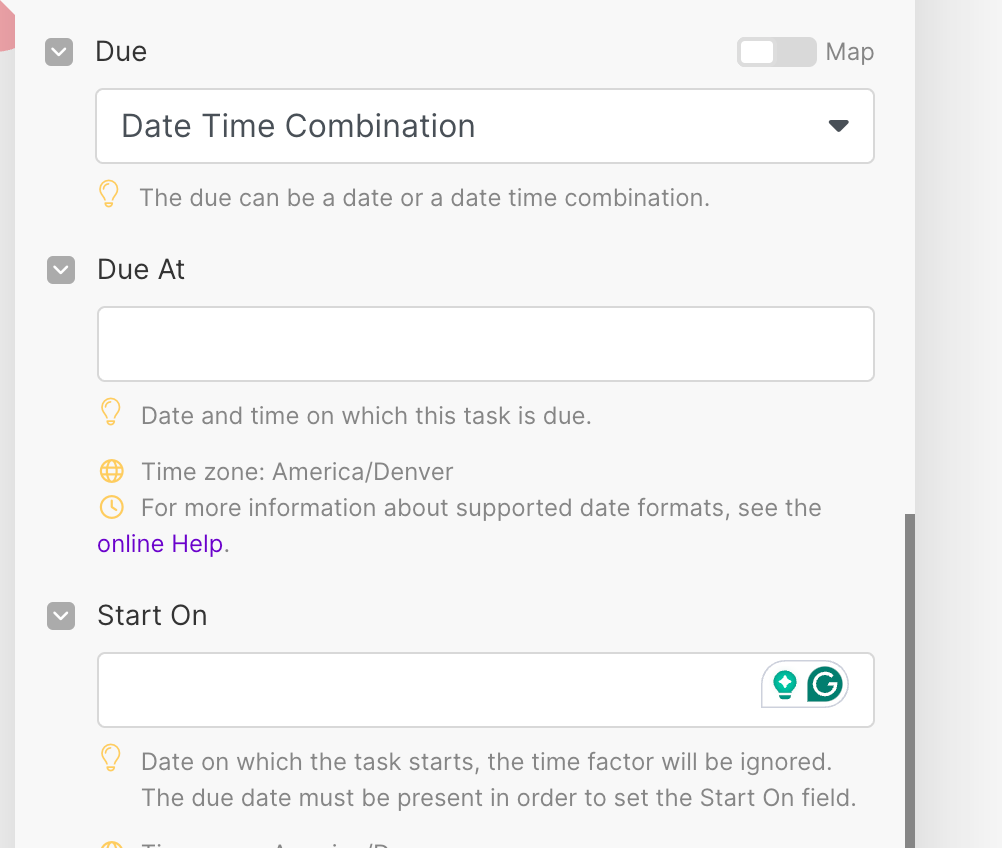
Task: Click into the Due At input field
Action: pos(485,344)
